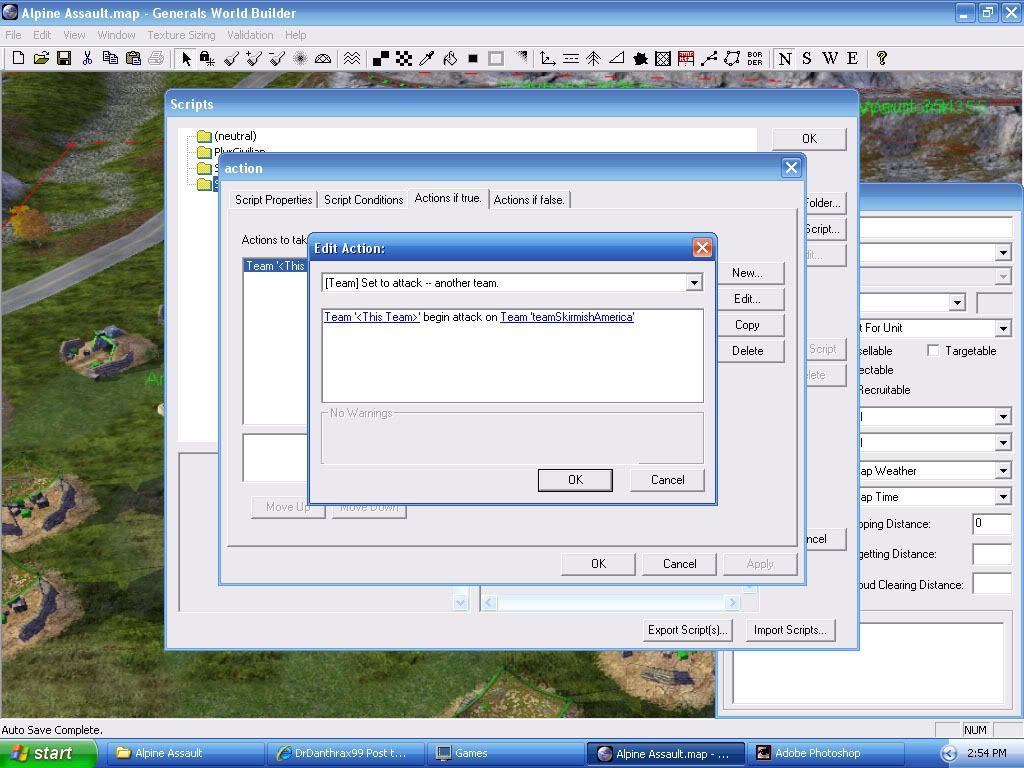
Task: Click the Paste clipboard toolbar icon
Action: click(x=133, y=58)
